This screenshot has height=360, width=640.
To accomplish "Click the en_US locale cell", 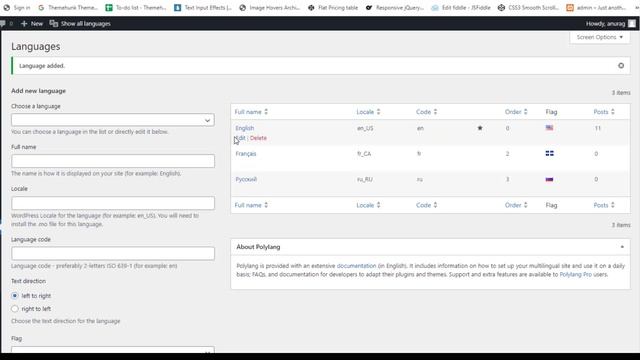I will click(365, 128).
